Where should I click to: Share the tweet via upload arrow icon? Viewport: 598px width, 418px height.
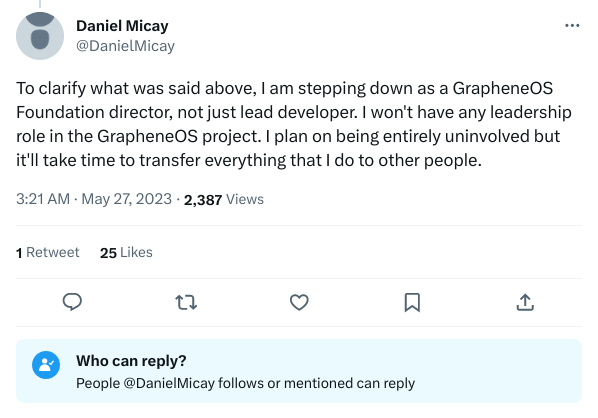pyautogui.click(x=525, y=302)
